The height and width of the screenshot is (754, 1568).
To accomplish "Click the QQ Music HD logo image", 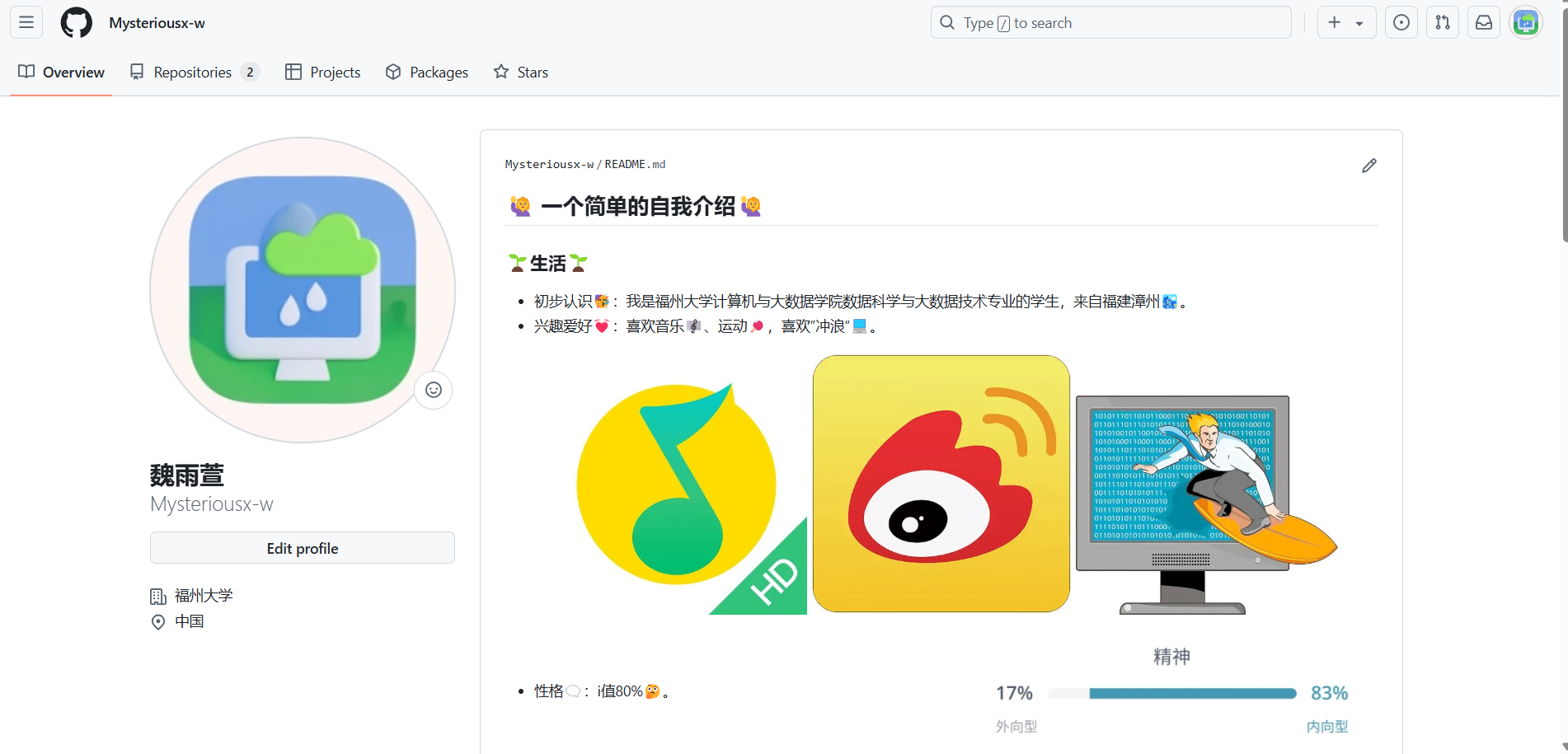I will [691, 499].
